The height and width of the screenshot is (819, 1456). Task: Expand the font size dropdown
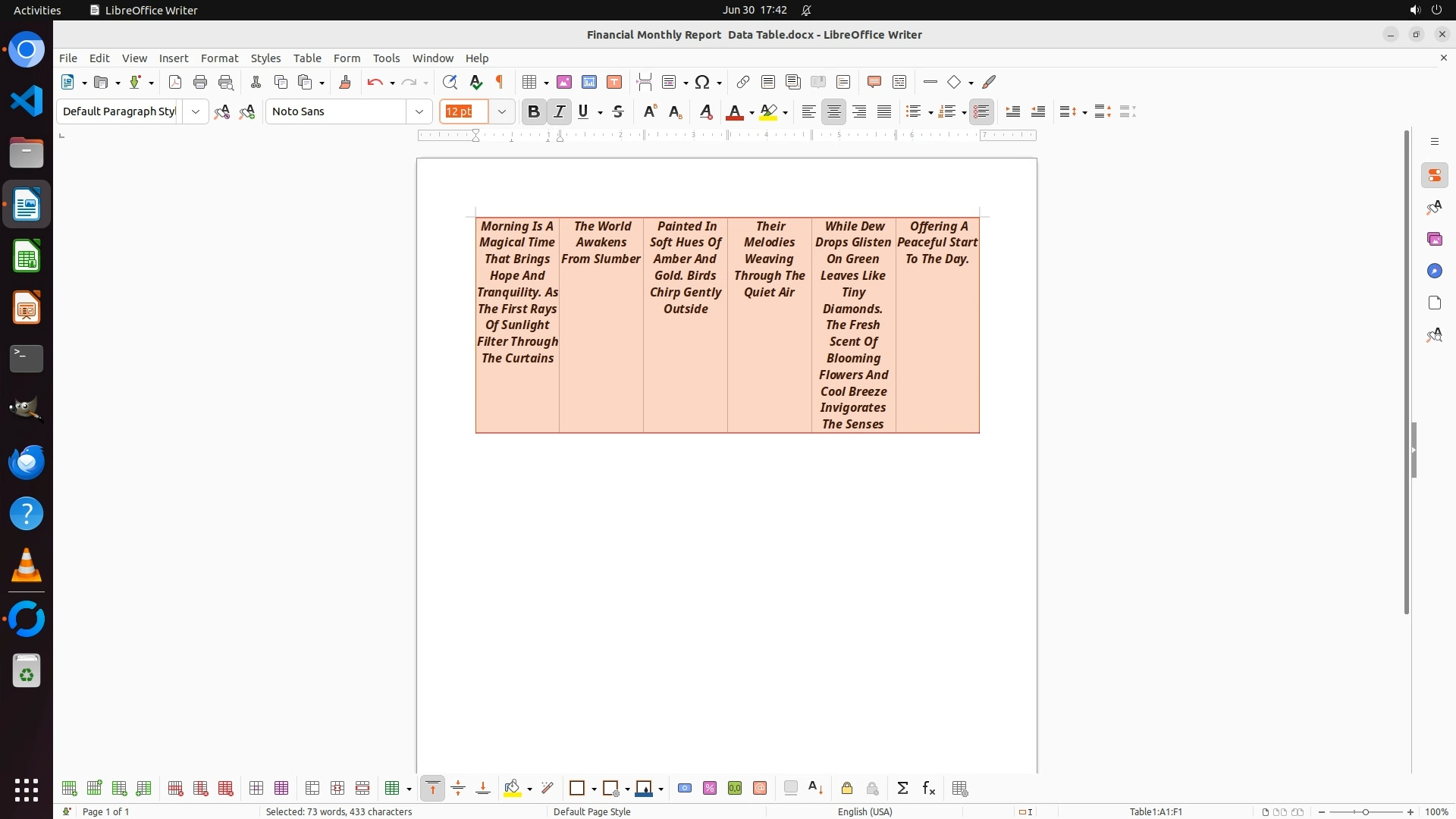[x=501, y=111]
